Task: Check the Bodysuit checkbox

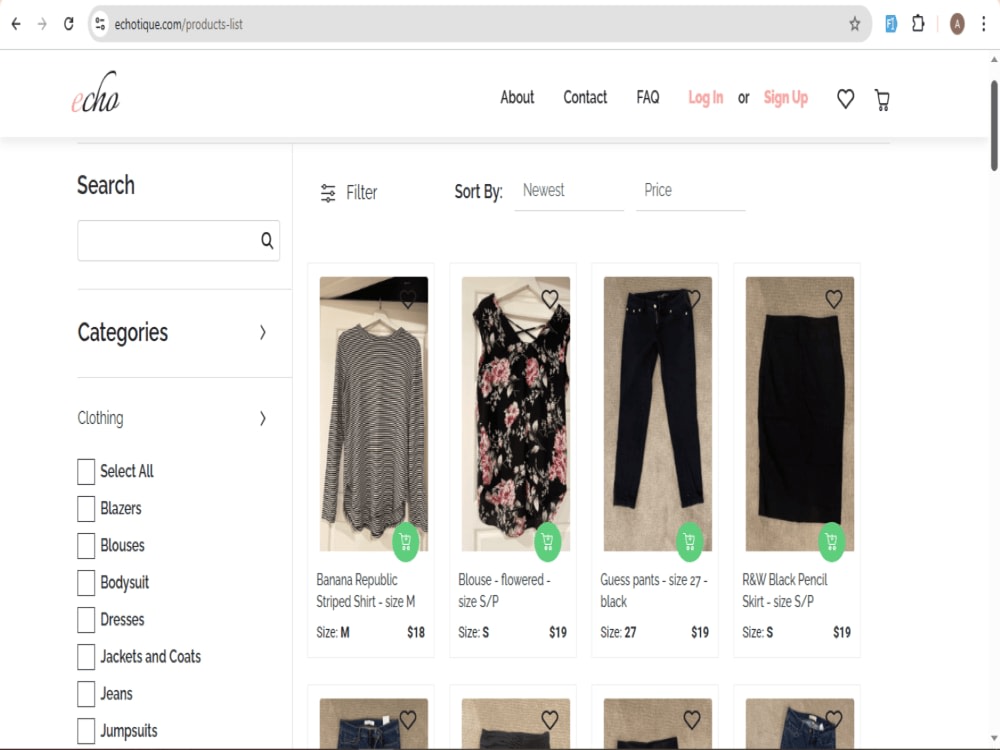Action: (86, 583)
